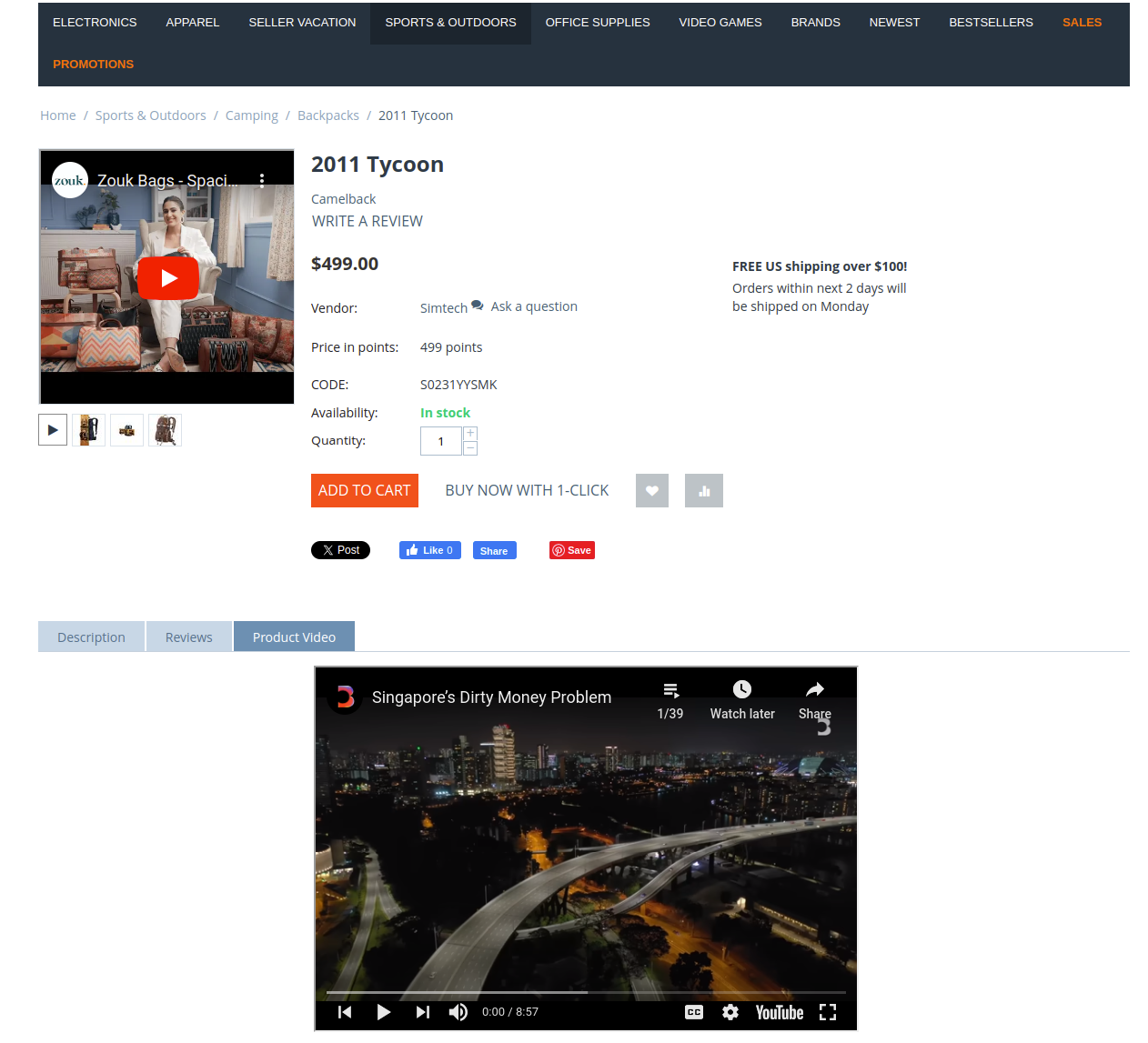Open the Brands menu item
1148x1043 pixels.
(816, 23)
